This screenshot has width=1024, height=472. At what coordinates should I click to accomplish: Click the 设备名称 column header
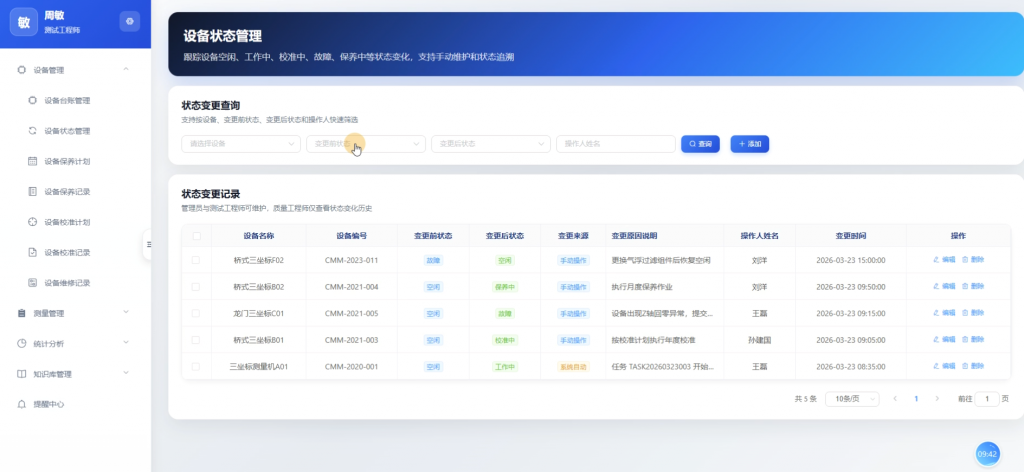click(x=259, y=236)
